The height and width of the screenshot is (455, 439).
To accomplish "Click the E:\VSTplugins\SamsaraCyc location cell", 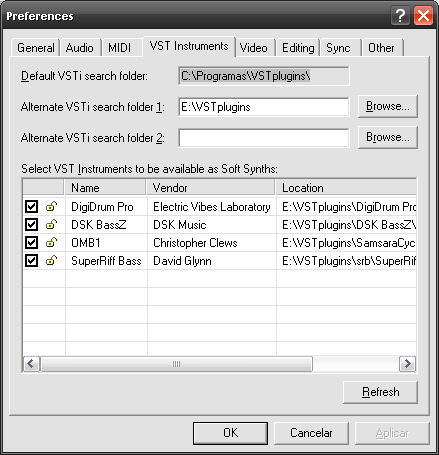I will tap(346, 243).
